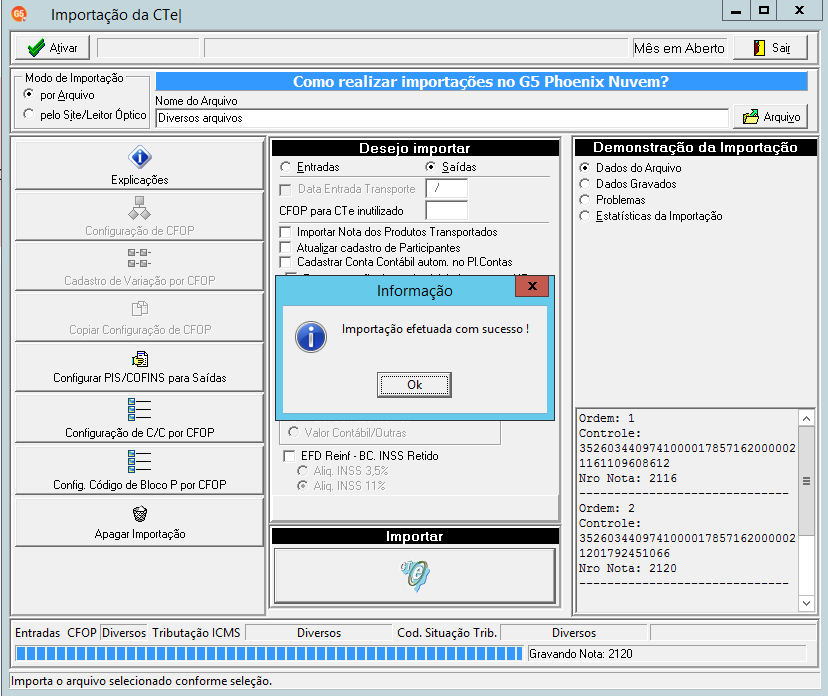The width and height of the screenshot is (828, 696).
Task: Select the por Arquivo import mode
Action: pyautogui.click(x=29, y=95)
